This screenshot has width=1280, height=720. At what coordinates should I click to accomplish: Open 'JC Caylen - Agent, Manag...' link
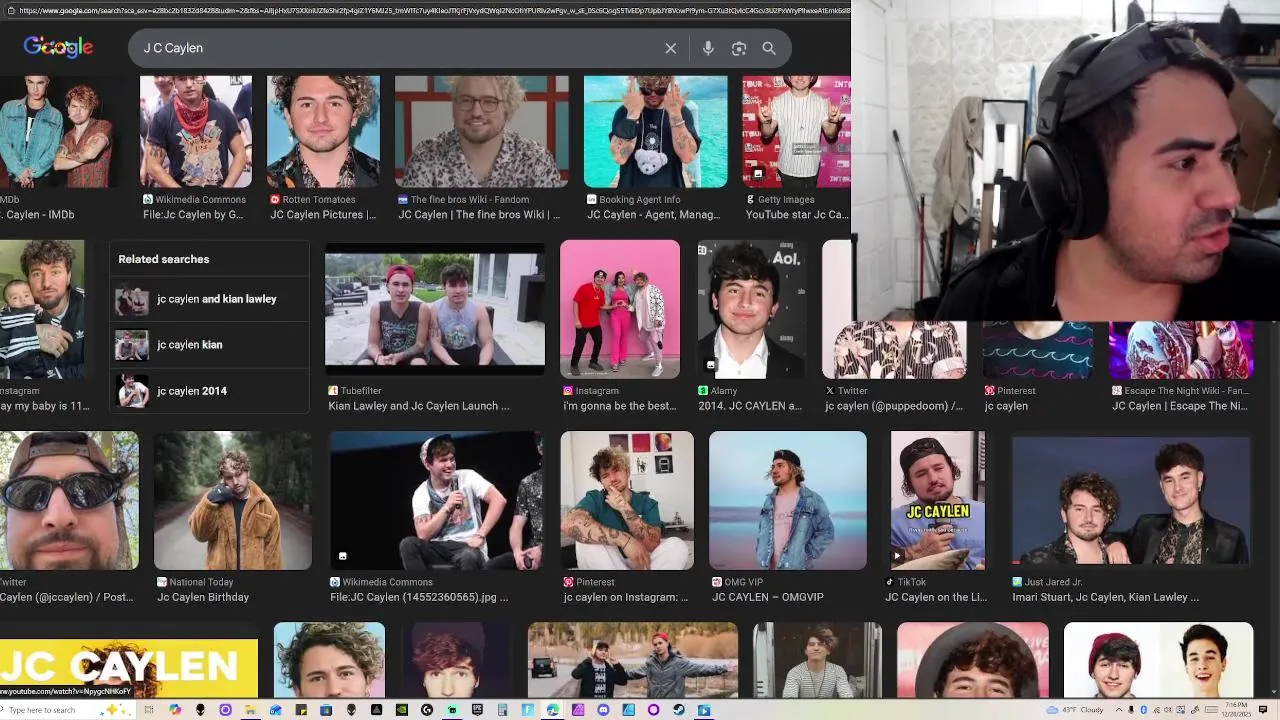653,215
